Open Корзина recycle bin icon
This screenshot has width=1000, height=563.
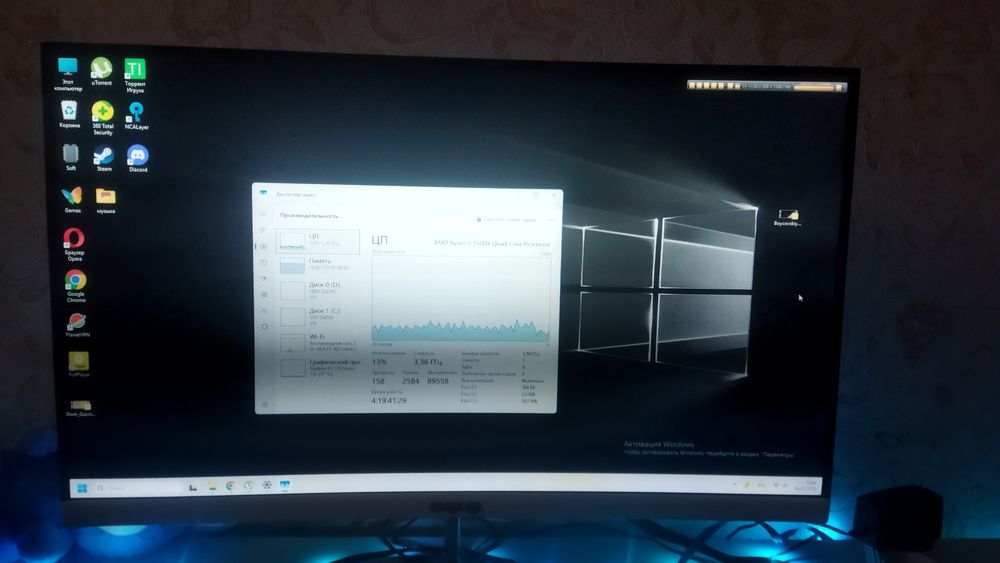point(70,115)
